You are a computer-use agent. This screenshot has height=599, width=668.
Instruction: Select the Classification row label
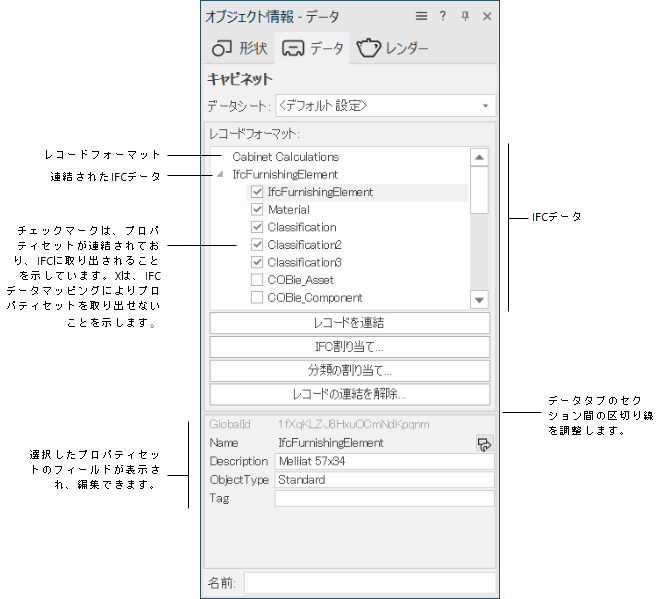coord(302,227)
